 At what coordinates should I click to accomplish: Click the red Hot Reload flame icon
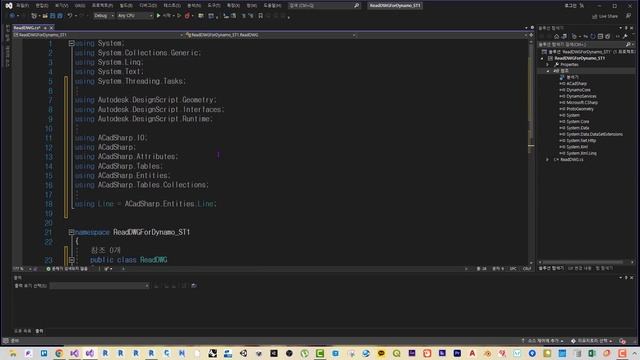(187, 16)
